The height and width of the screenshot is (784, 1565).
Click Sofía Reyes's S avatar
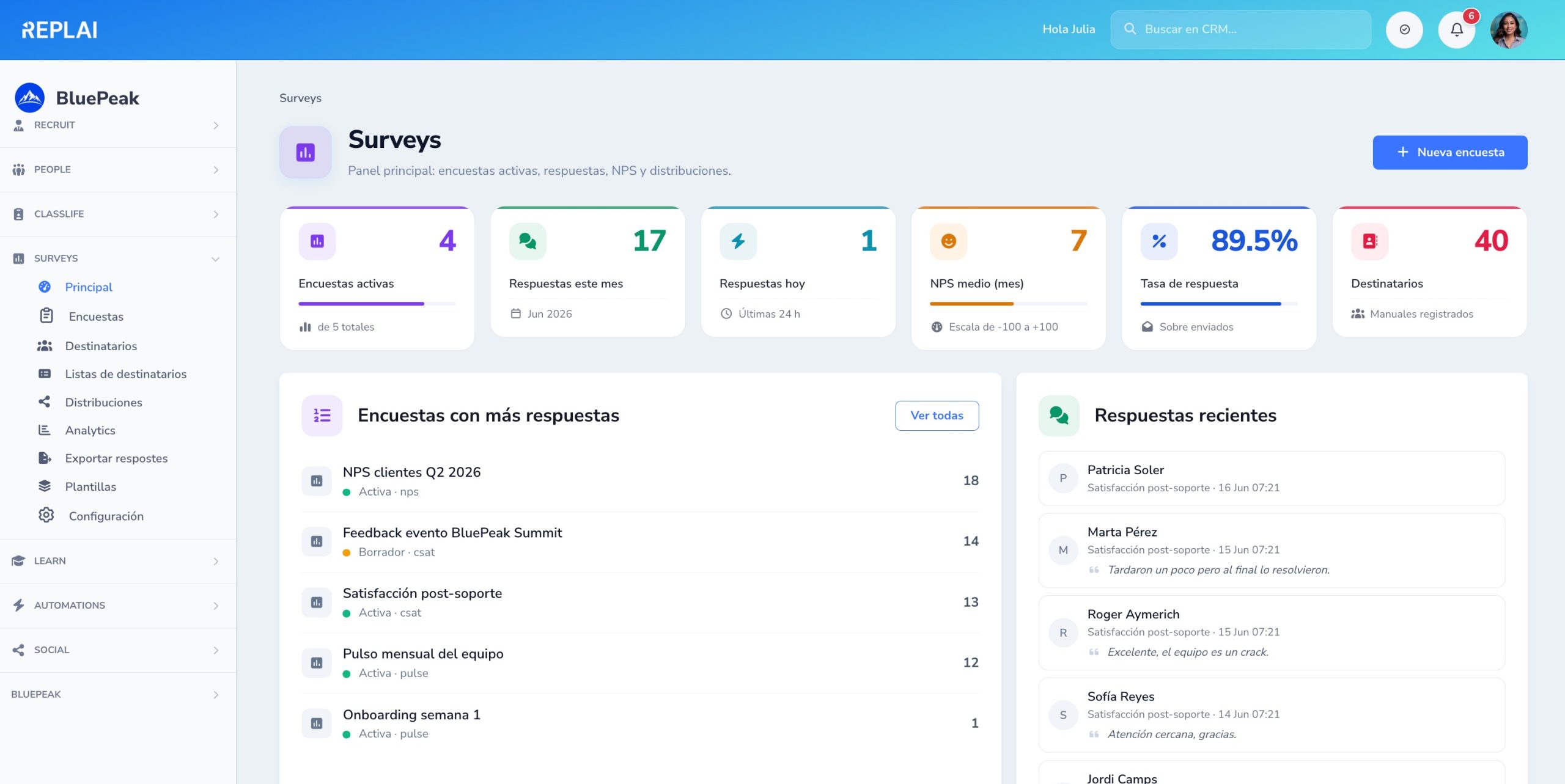click(x=1063, y=715)
